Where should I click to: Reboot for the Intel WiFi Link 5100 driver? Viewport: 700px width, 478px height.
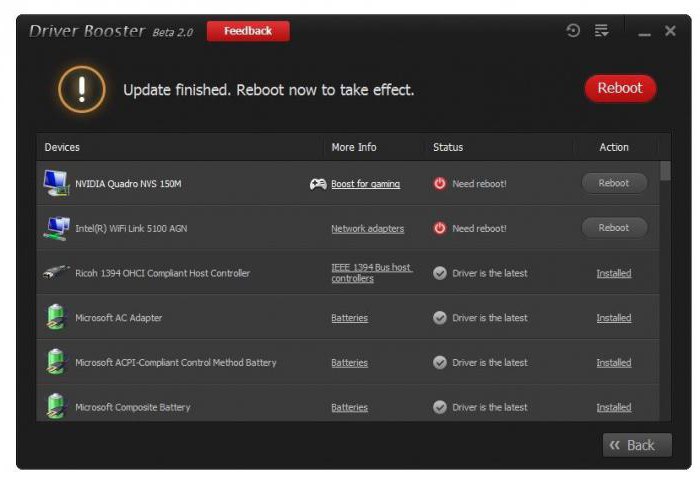coord(614,228)
